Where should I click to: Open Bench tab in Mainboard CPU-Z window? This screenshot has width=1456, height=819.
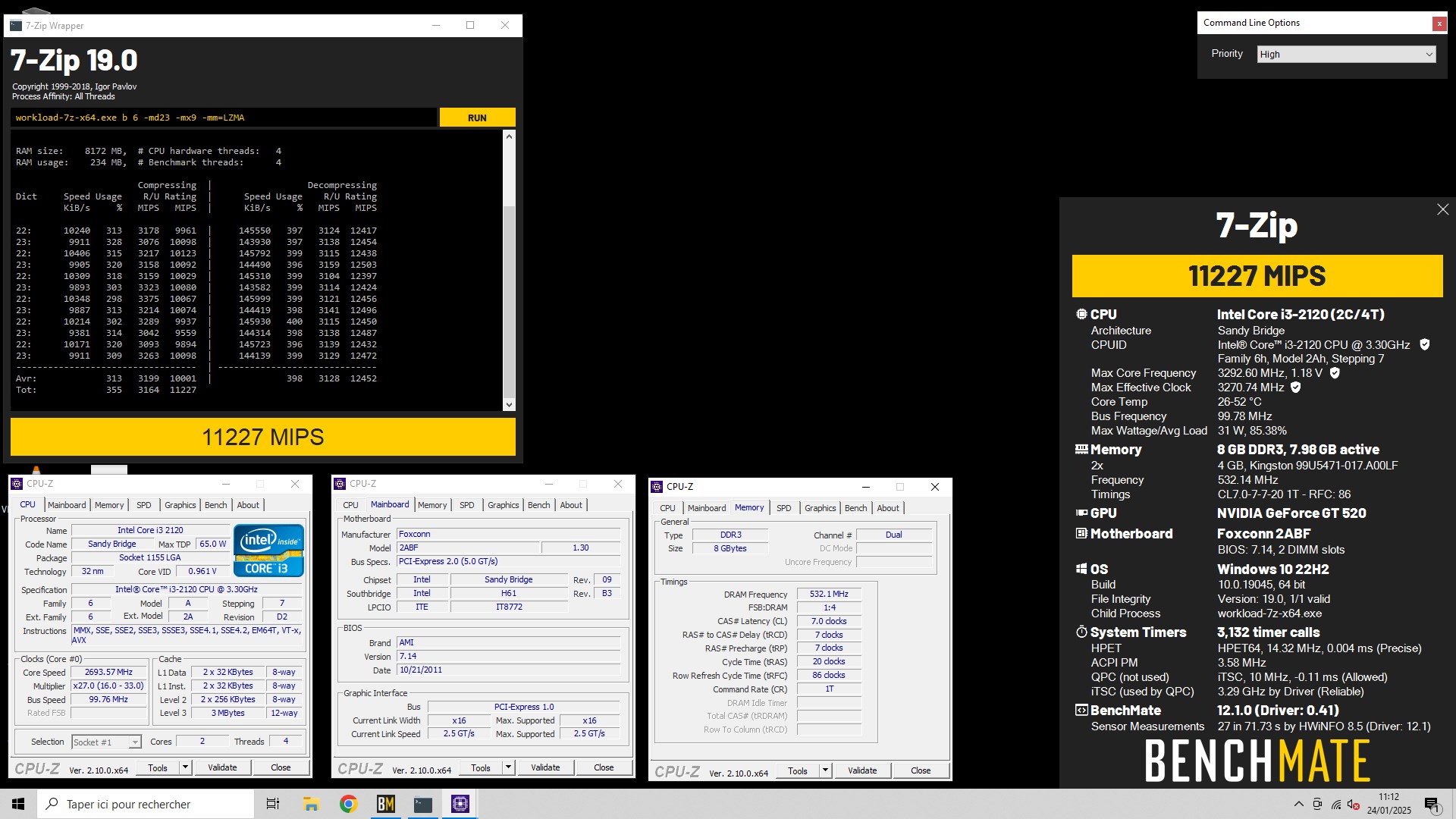coord(539,505)
